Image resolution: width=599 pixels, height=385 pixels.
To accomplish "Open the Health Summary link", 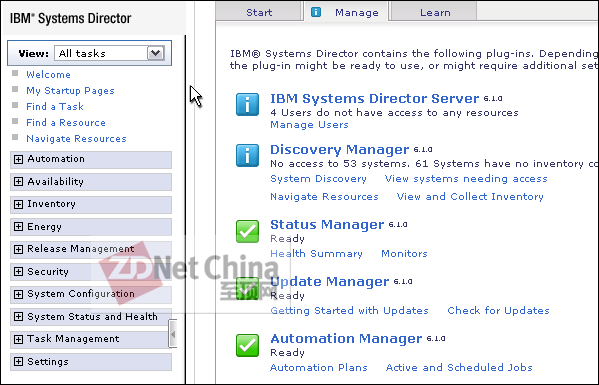I will [x=316, y=254].
